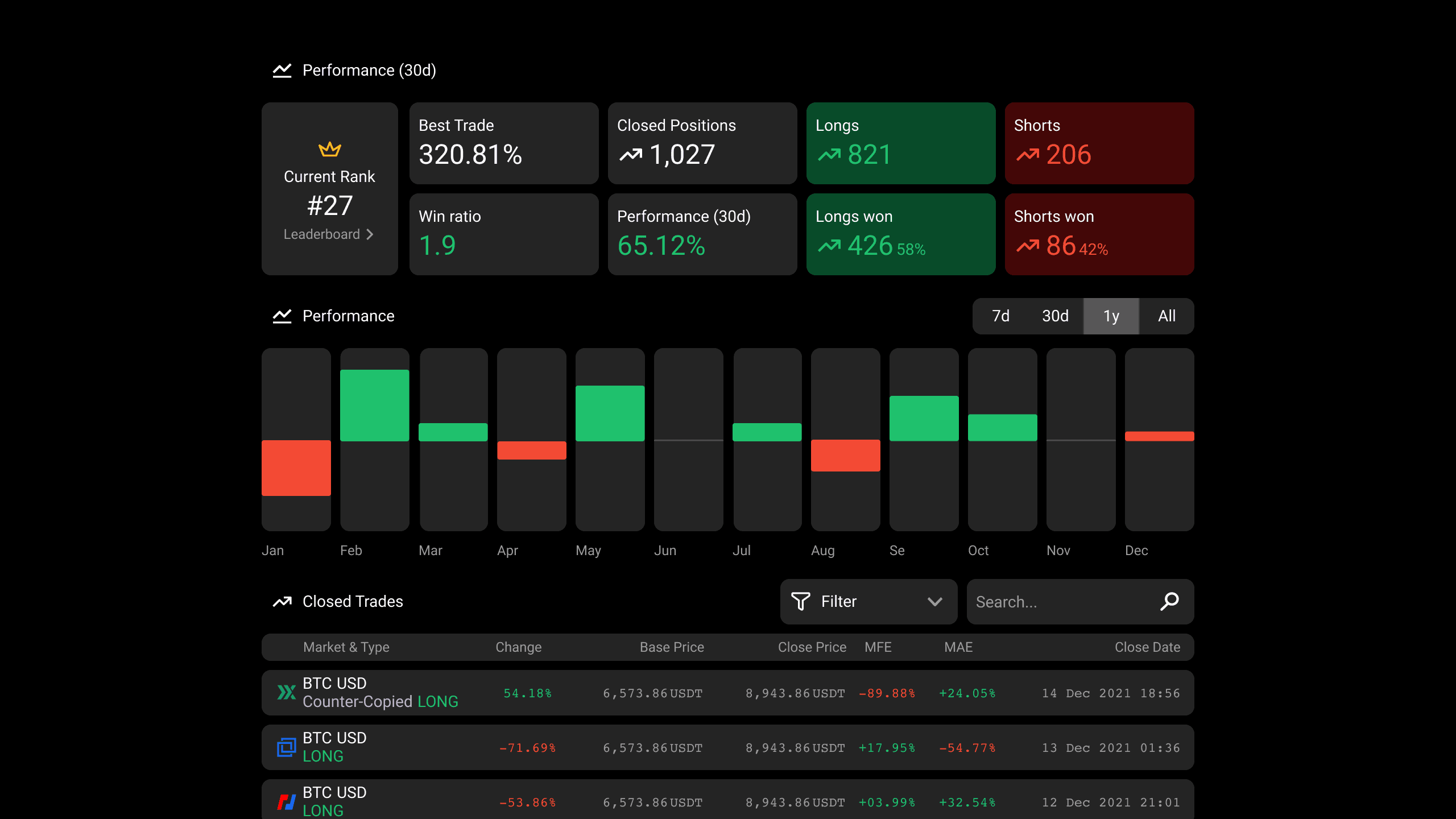Click the August red performance bar

tap(846, 456)
